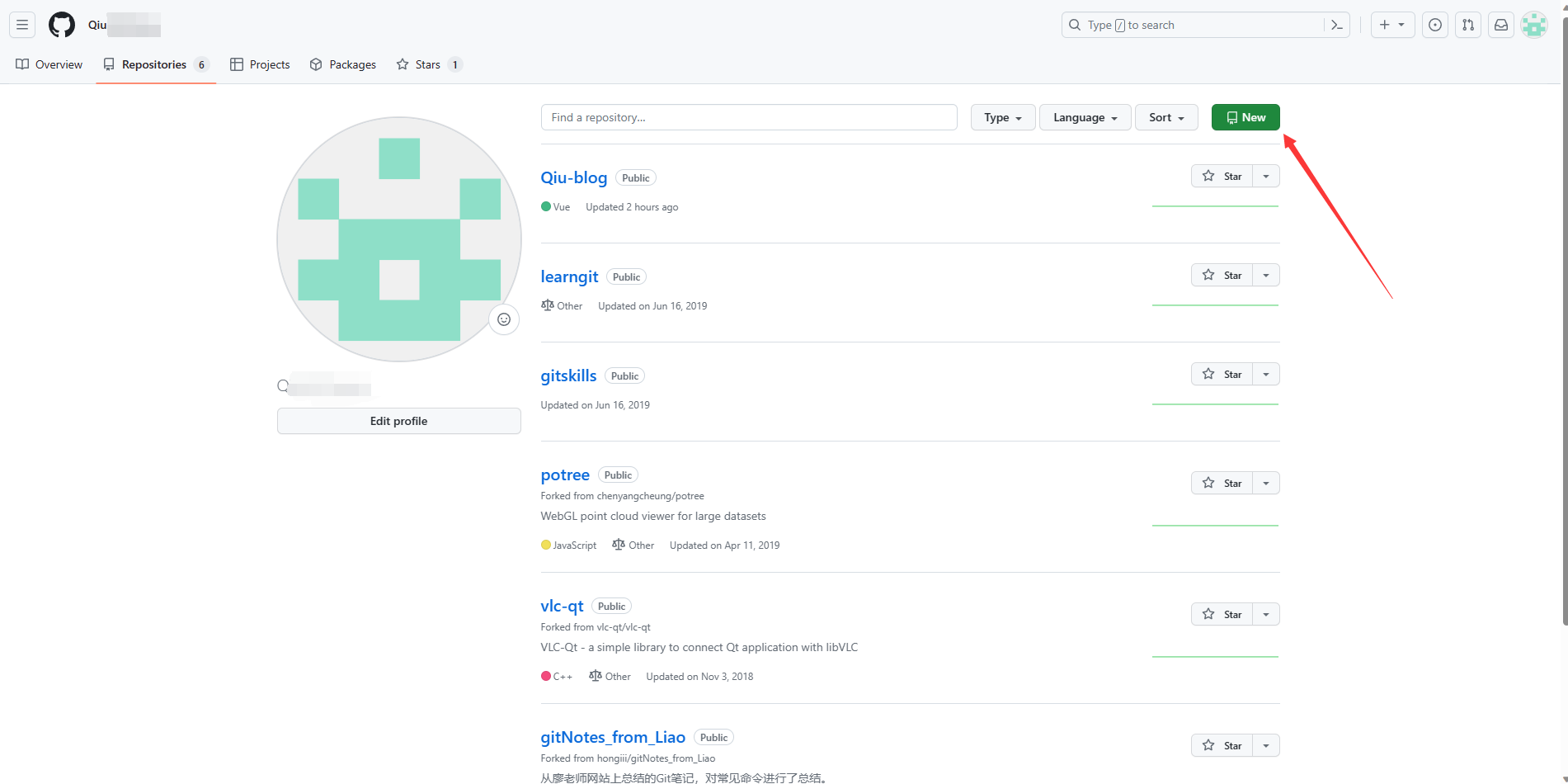The width and height of the screenshot is (1568, 784).
Task: Click the Qiu username in the header
Action: [97, 25]
